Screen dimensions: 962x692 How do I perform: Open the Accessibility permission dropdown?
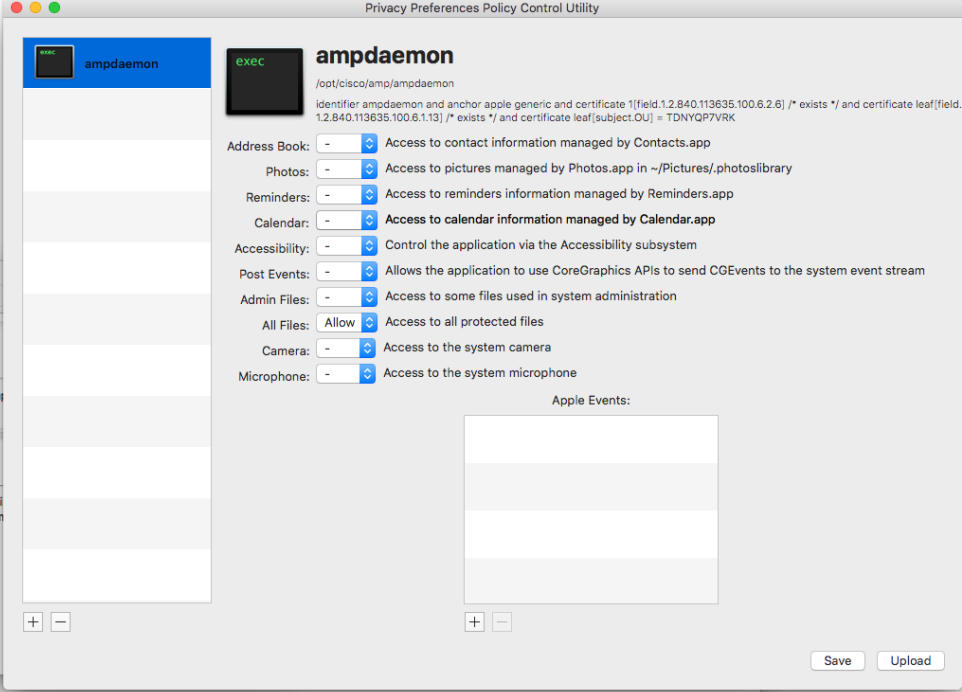click(x=347, y=246)
